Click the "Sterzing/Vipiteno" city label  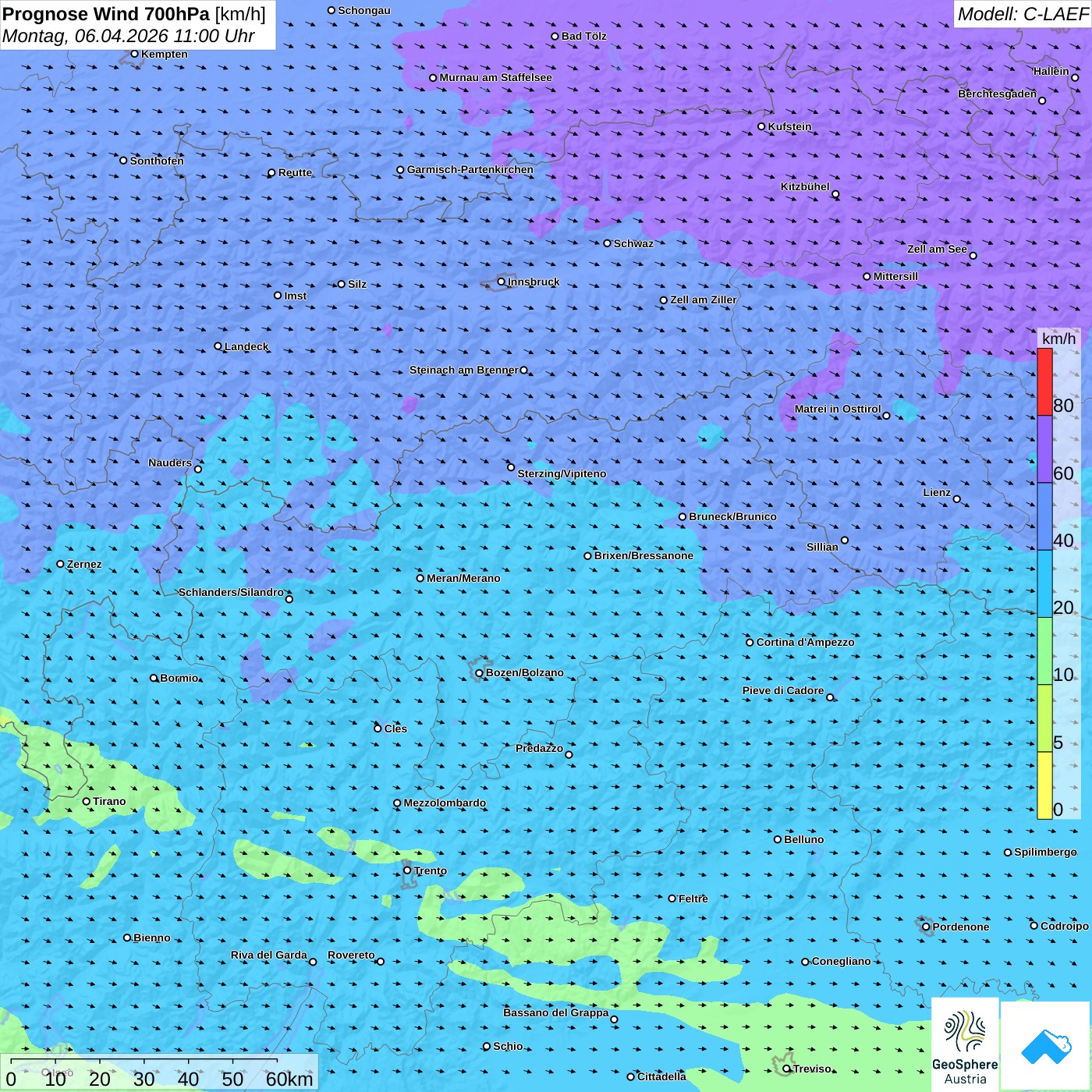point(562,473)
